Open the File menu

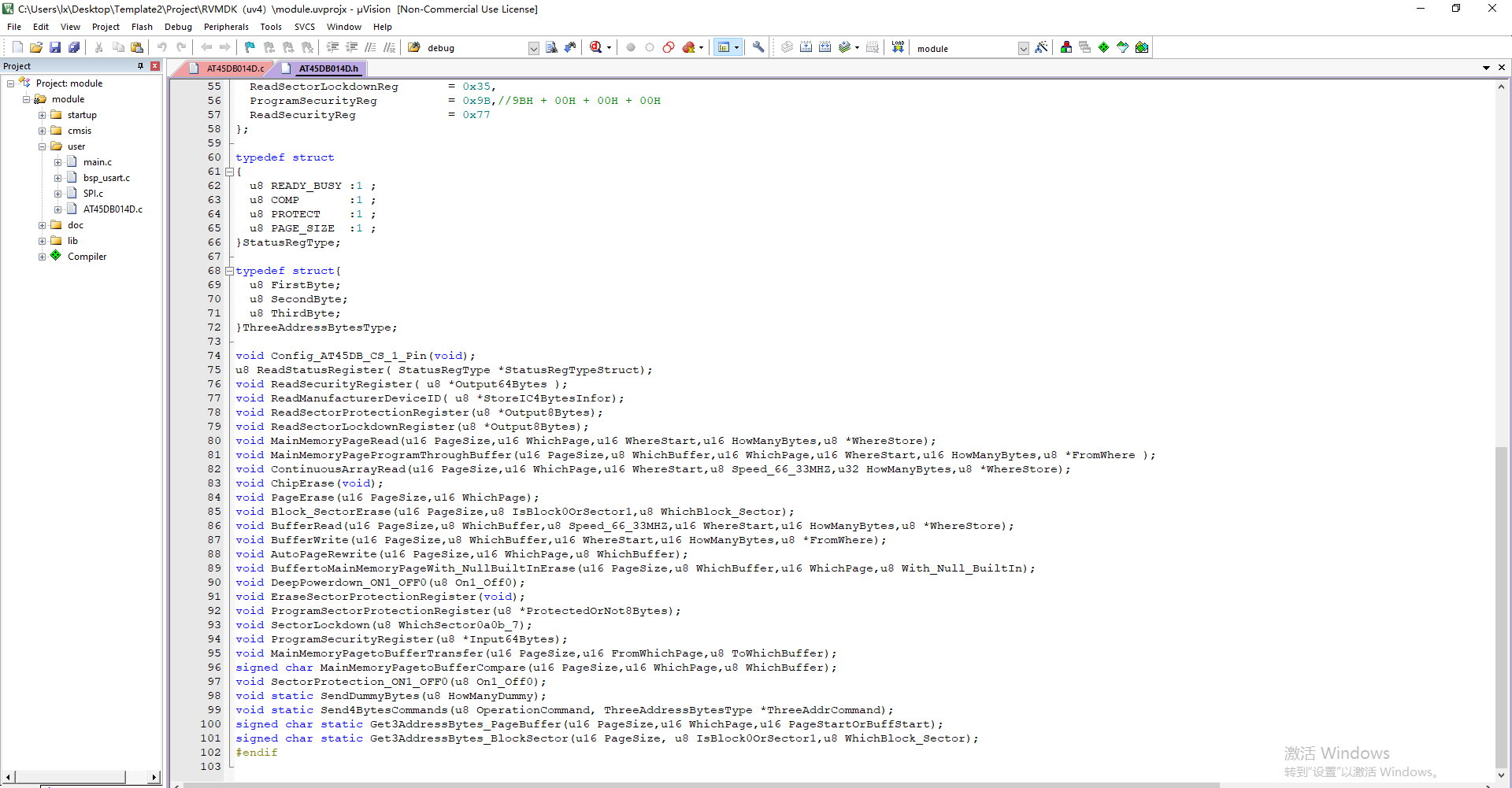tap(14, 27)
